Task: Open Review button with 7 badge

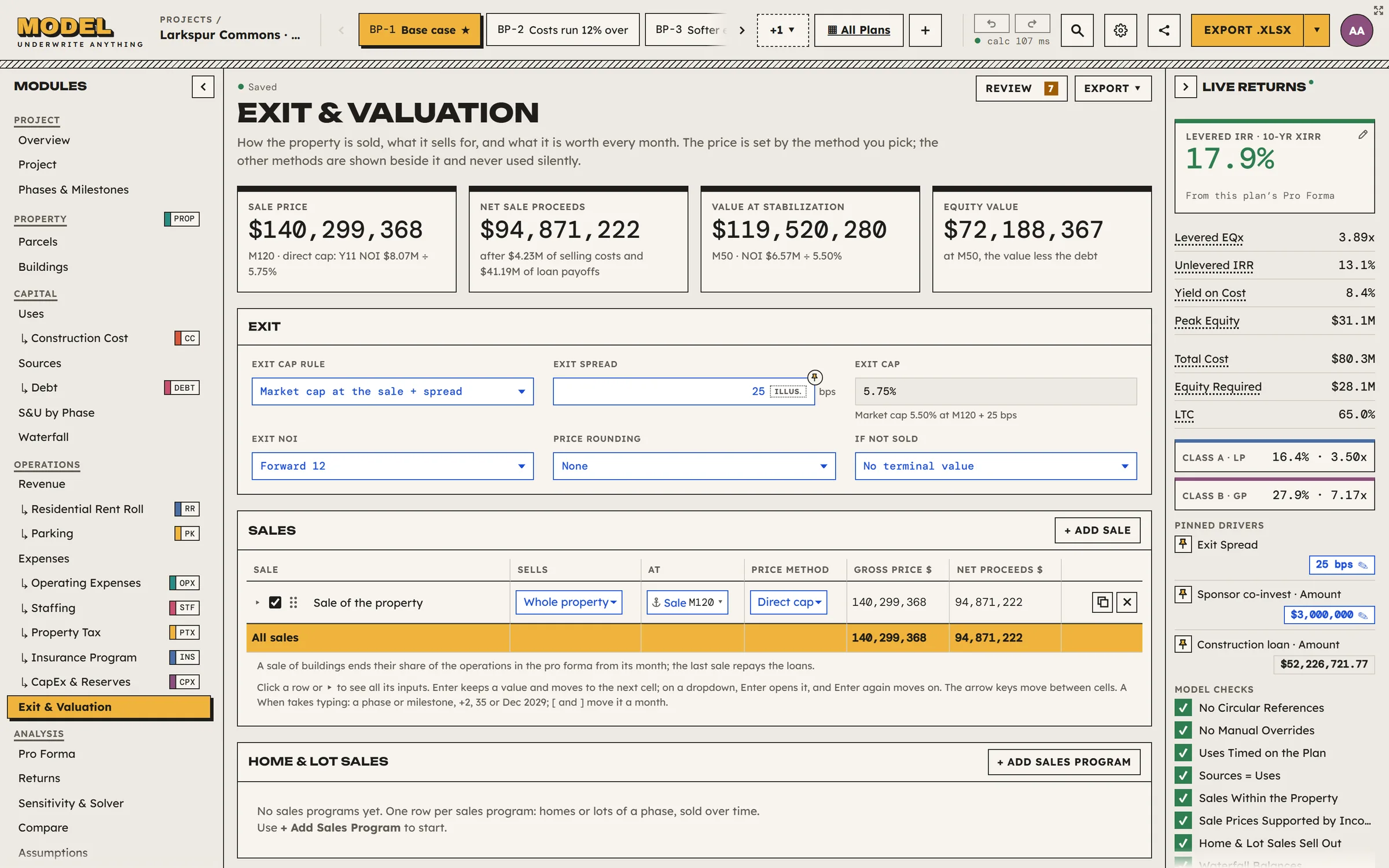Action: (x=1021, y=88)
